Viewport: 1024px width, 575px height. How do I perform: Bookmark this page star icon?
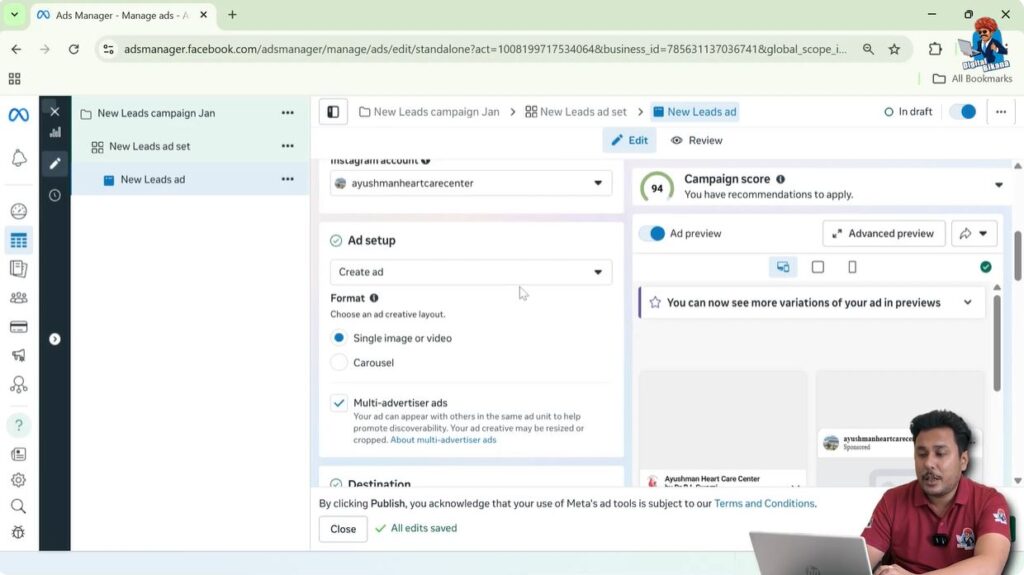[x=894, y=49]
